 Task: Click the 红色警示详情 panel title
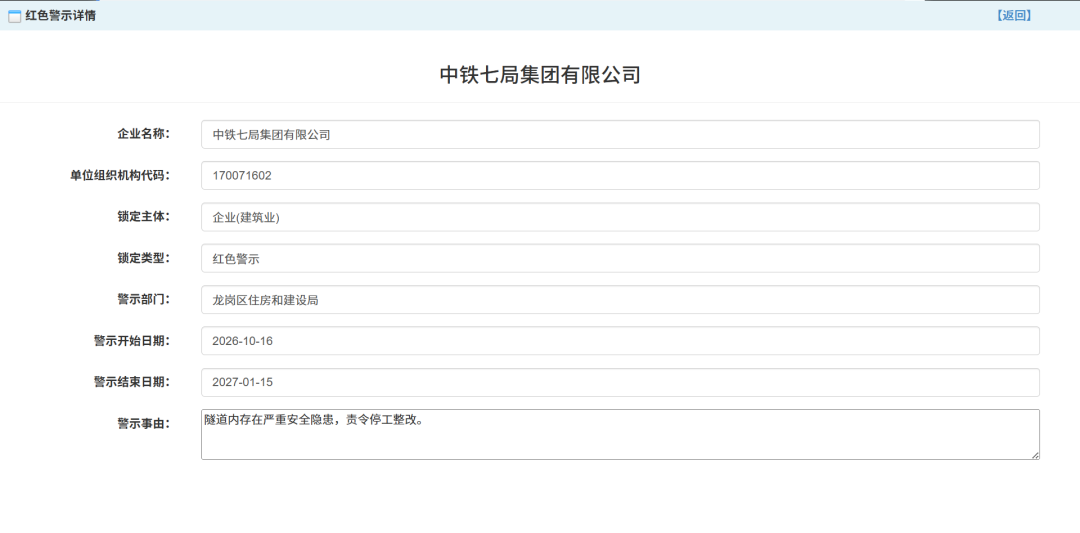(61, 16)
